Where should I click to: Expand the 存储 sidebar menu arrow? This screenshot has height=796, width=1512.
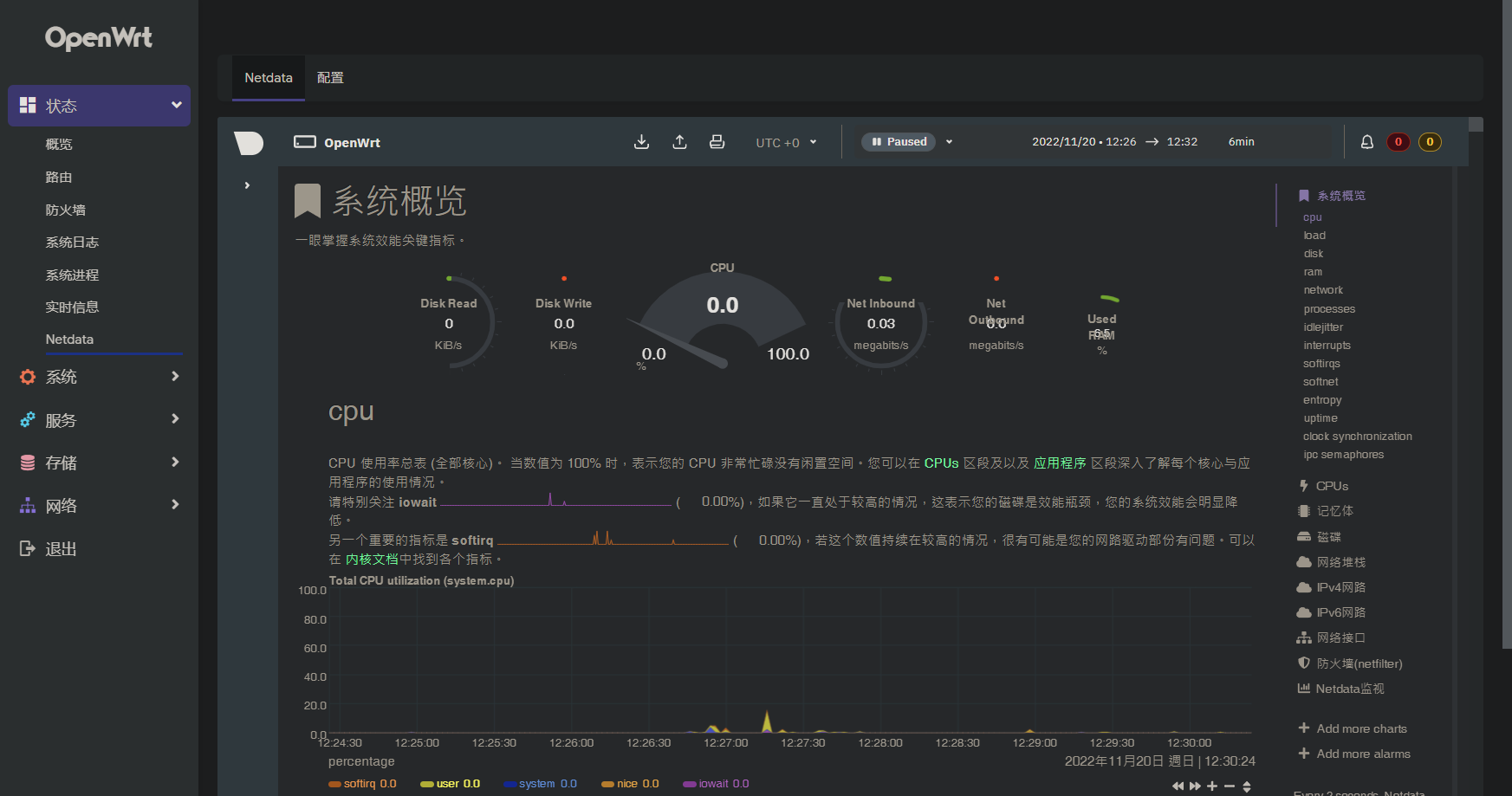pos(175,462)
